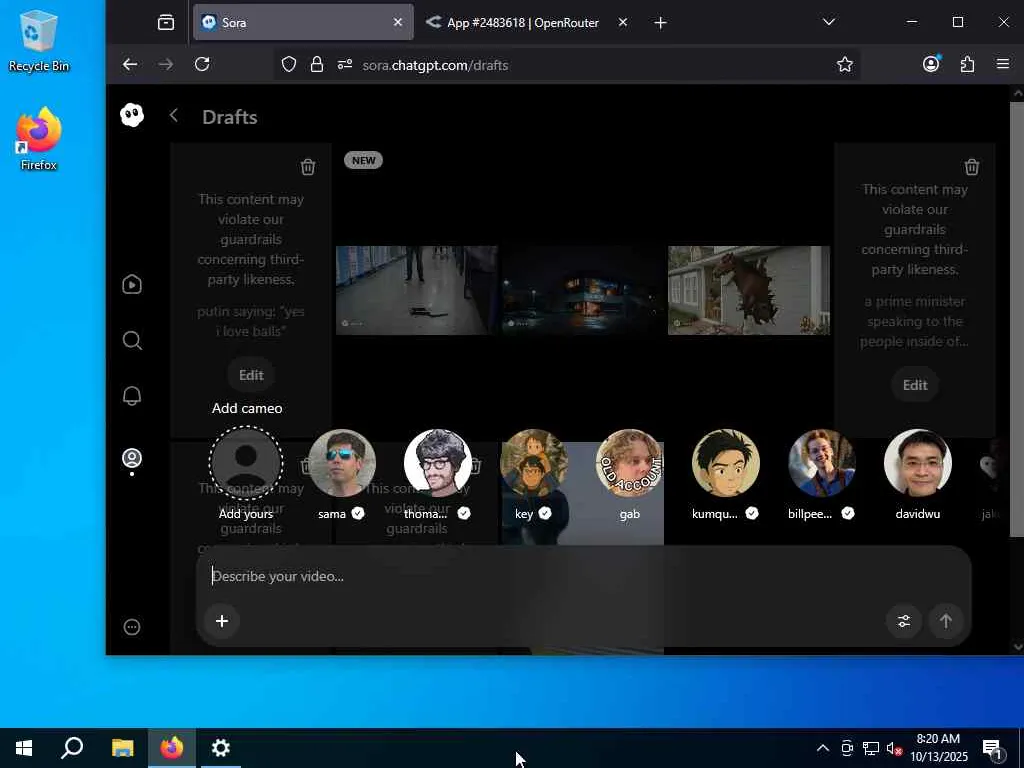Viewport: 1024px width, 768px height.
Task: Click the site security padlock icon
Action: coord(317,64)
